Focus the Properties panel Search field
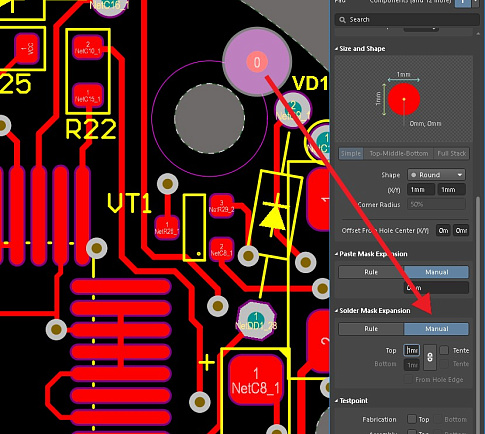485x434 pixels. (x=407, y=20)
